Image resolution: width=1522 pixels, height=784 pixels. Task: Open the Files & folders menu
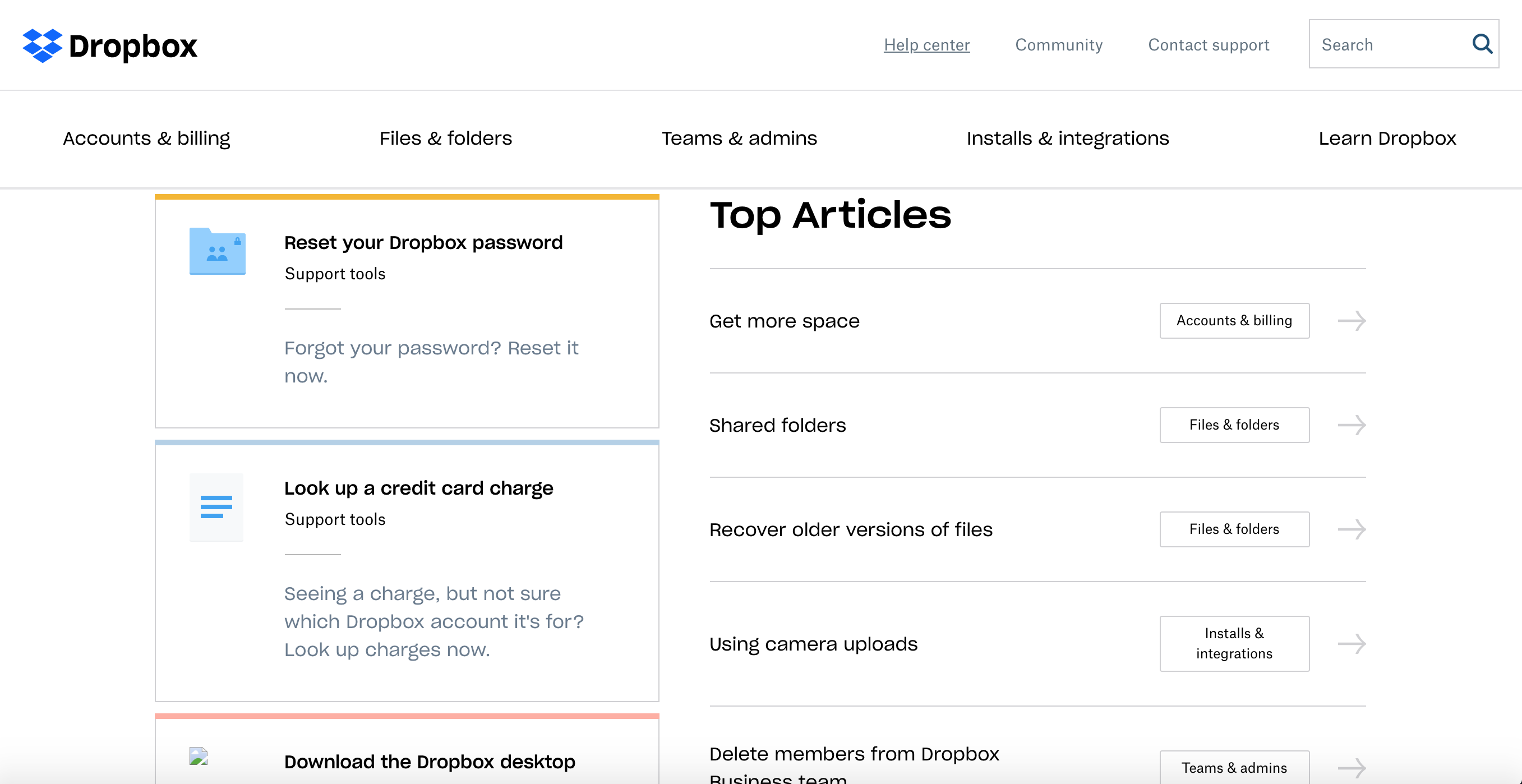coord(445,139)
